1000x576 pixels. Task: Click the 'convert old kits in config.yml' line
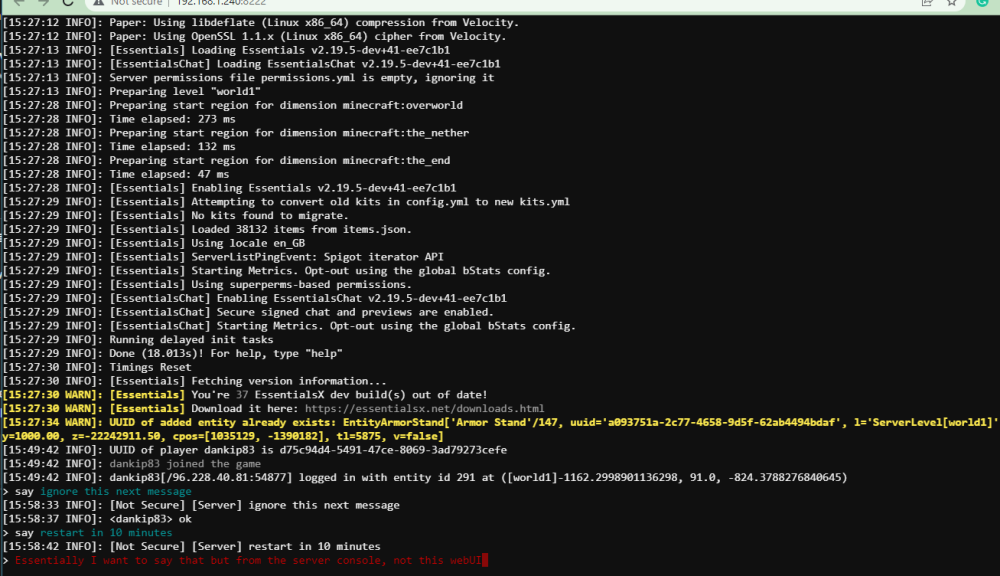(x=286, y=202)
